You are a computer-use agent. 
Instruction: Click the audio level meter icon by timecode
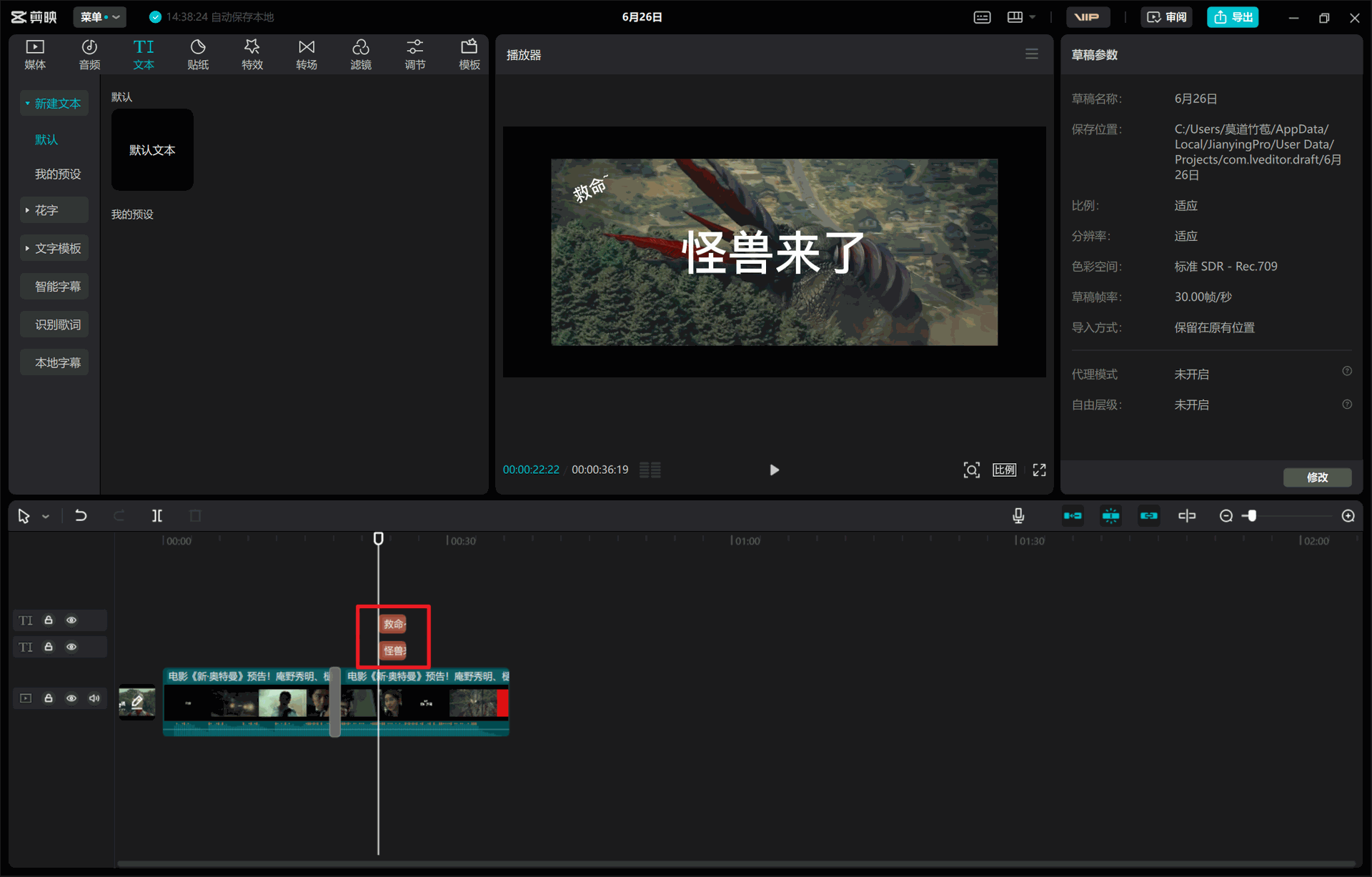(x=650, y=470)
